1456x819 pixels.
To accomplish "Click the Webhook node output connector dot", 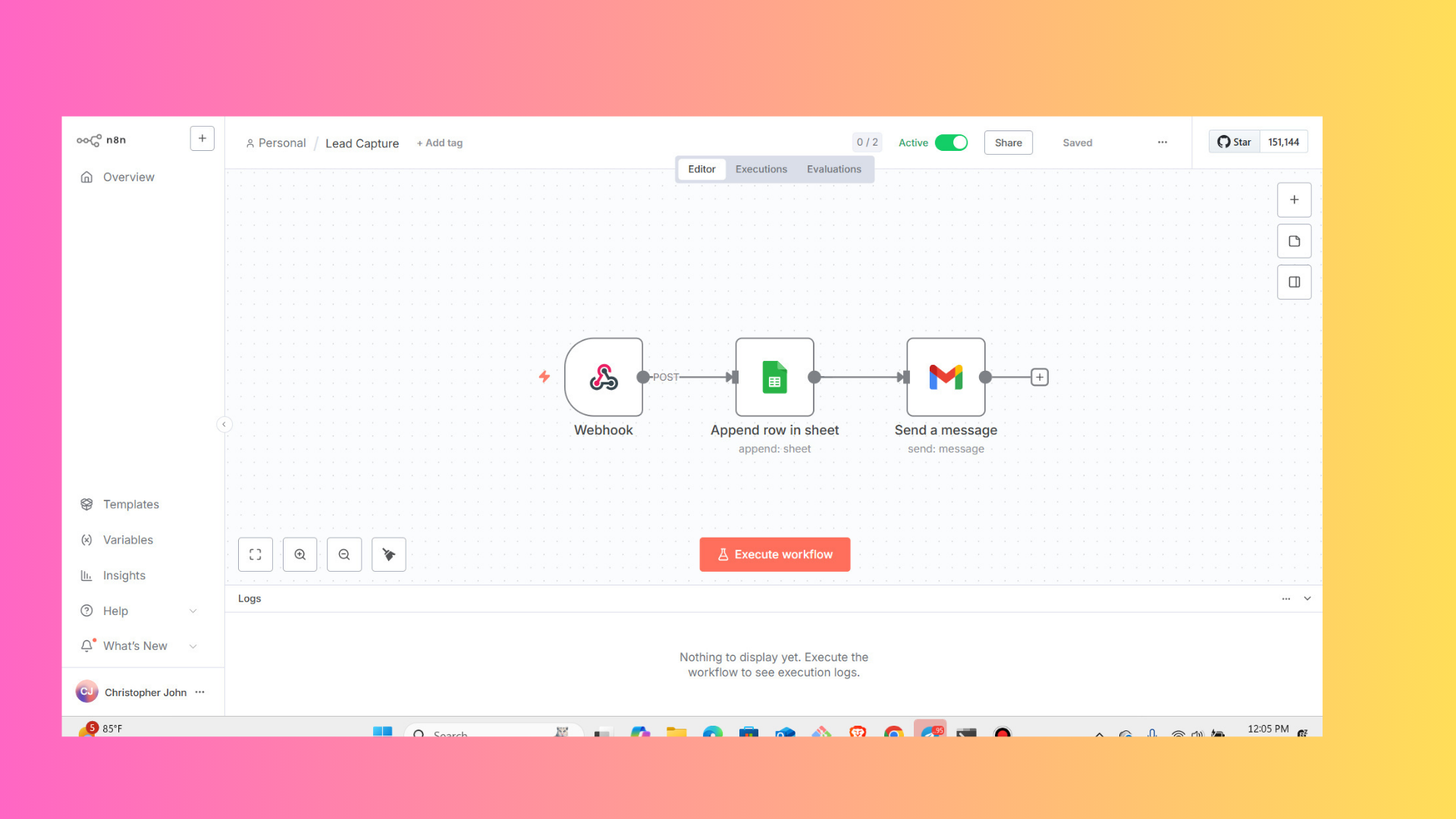I will [x=643, y=377].
